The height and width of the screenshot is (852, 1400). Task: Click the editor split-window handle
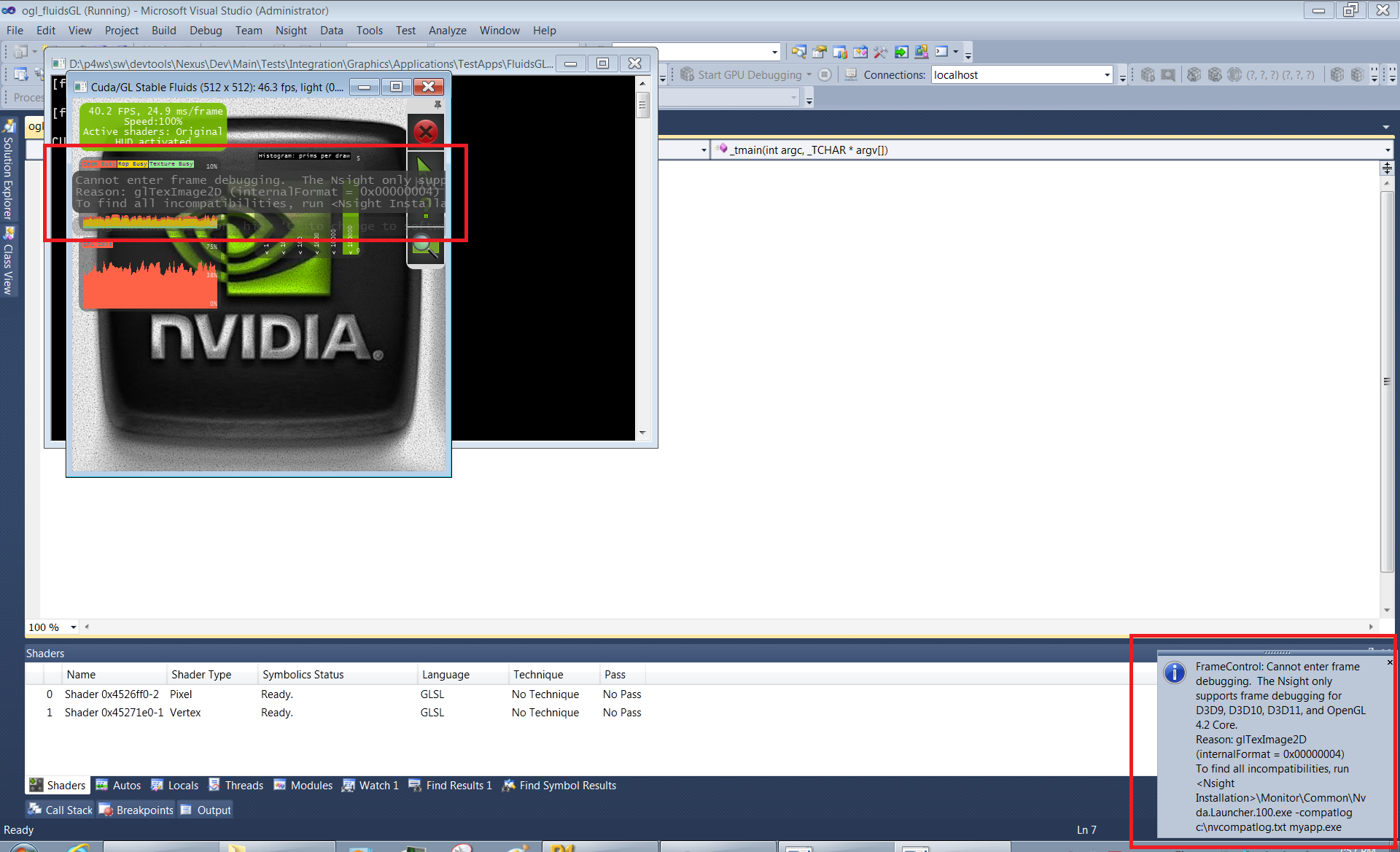coord(1386,168)
